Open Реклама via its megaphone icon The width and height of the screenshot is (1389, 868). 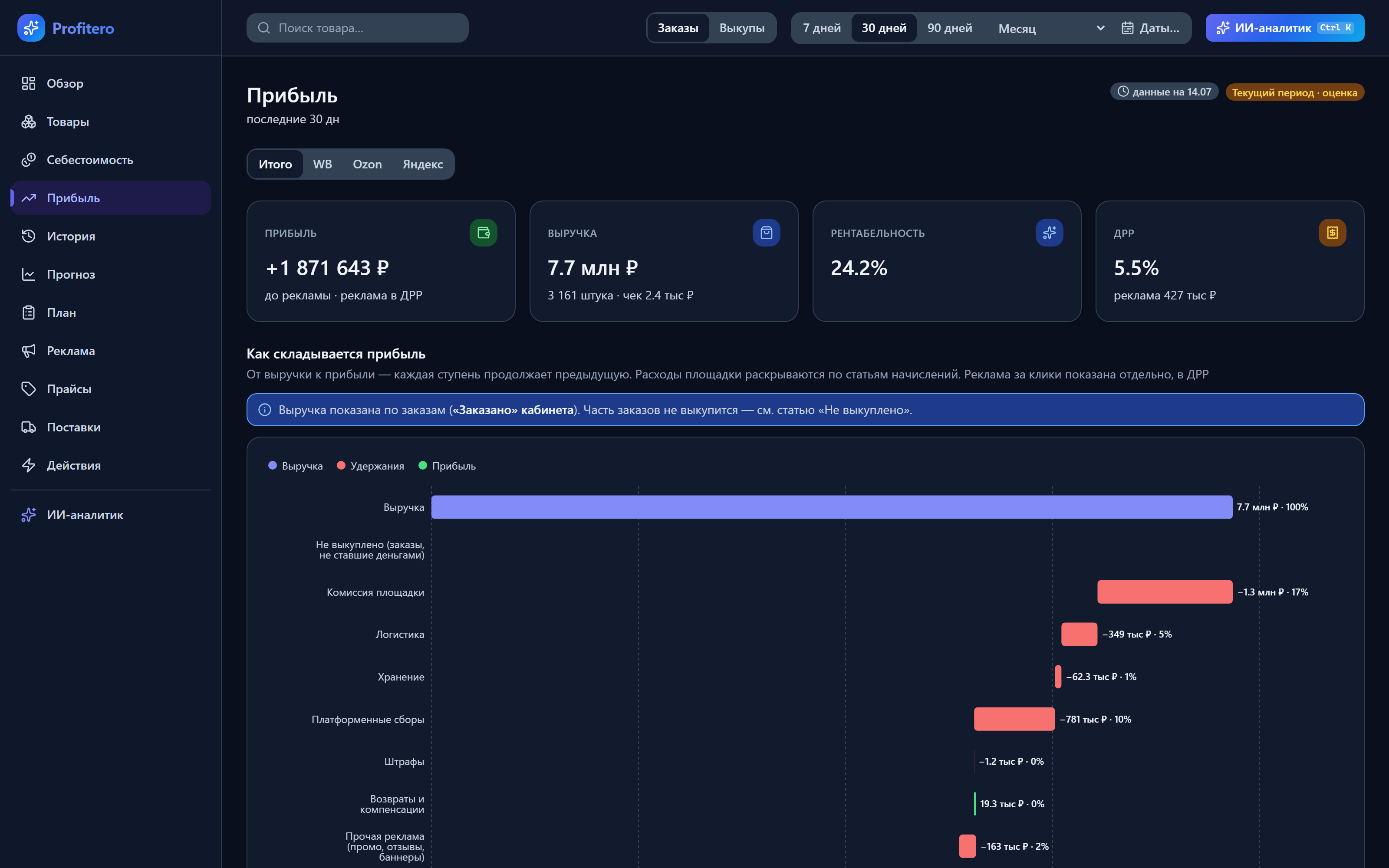click(x=29, y=351)
